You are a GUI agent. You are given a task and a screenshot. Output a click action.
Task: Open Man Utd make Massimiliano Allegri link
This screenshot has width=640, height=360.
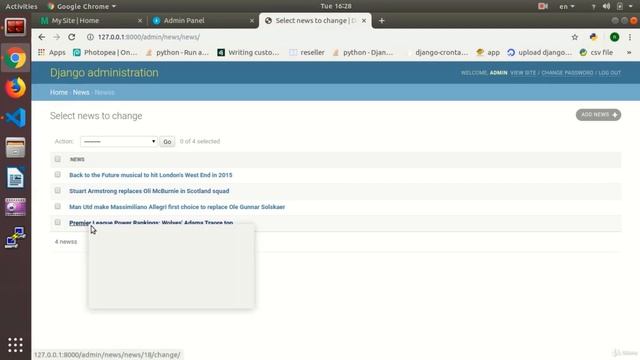177,207
